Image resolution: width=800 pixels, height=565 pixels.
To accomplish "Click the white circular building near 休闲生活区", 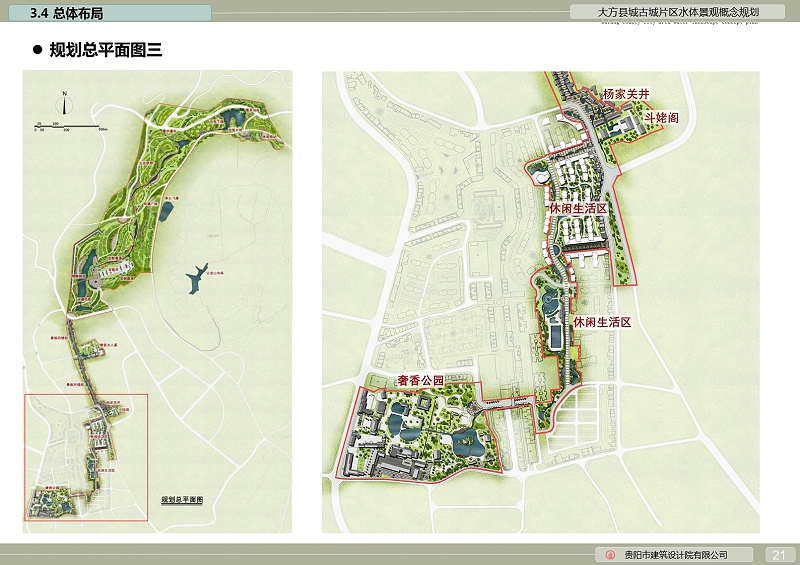I will (x=541, y=176).
